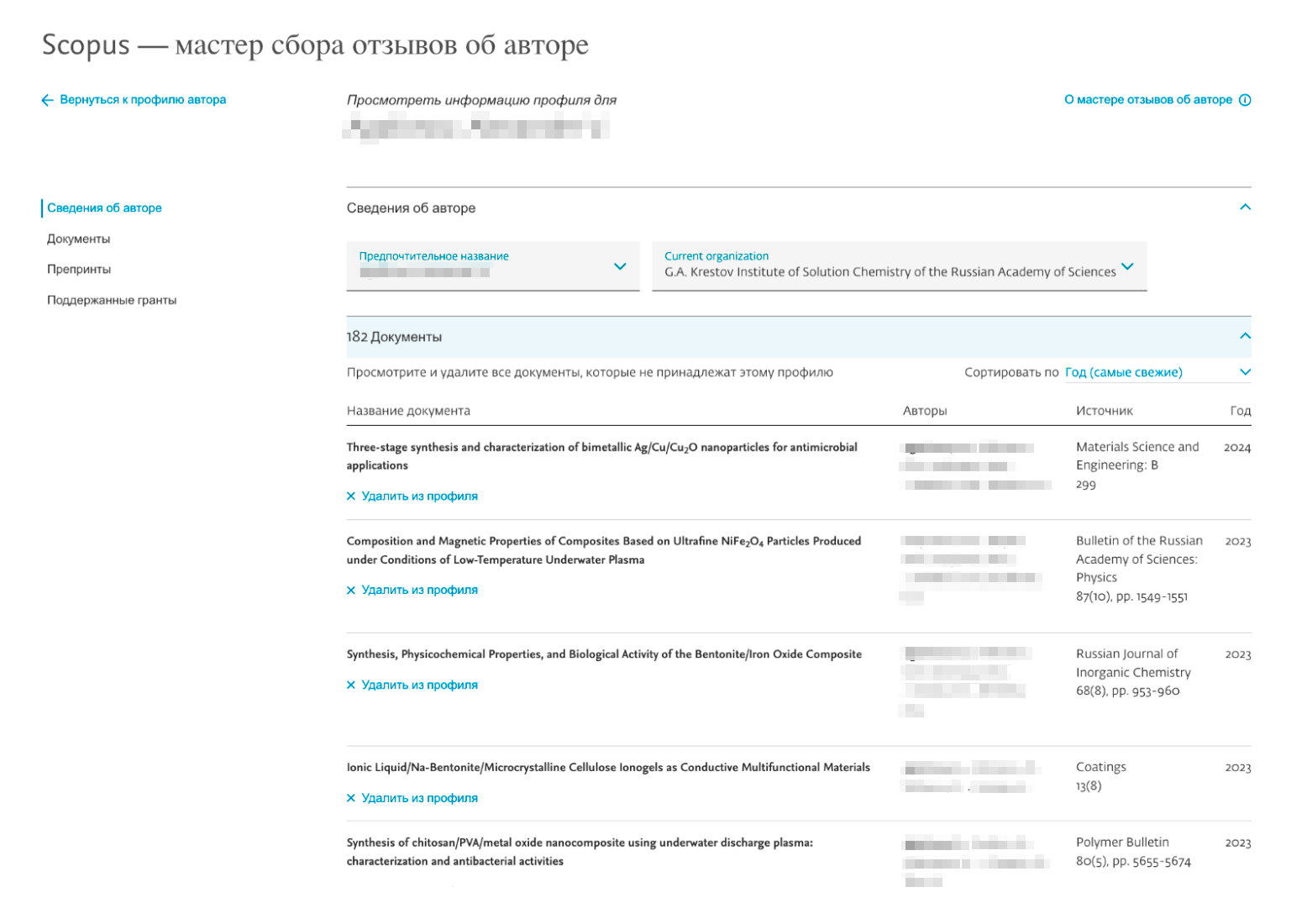Click the 2024 year cell
Screen dimensions: 1307x924
coord(1237,448)
